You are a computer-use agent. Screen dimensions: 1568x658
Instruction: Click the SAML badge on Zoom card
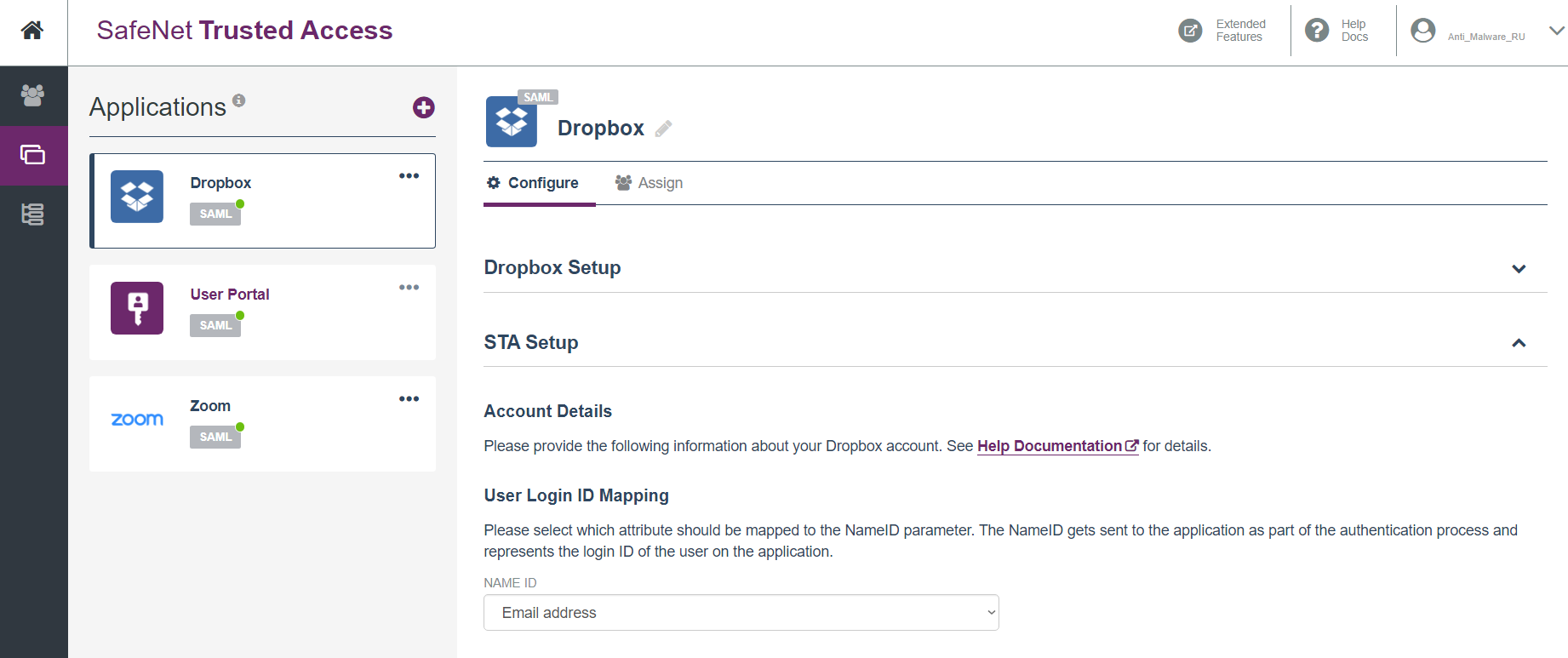pyautogui.click(x=215, y=437)
